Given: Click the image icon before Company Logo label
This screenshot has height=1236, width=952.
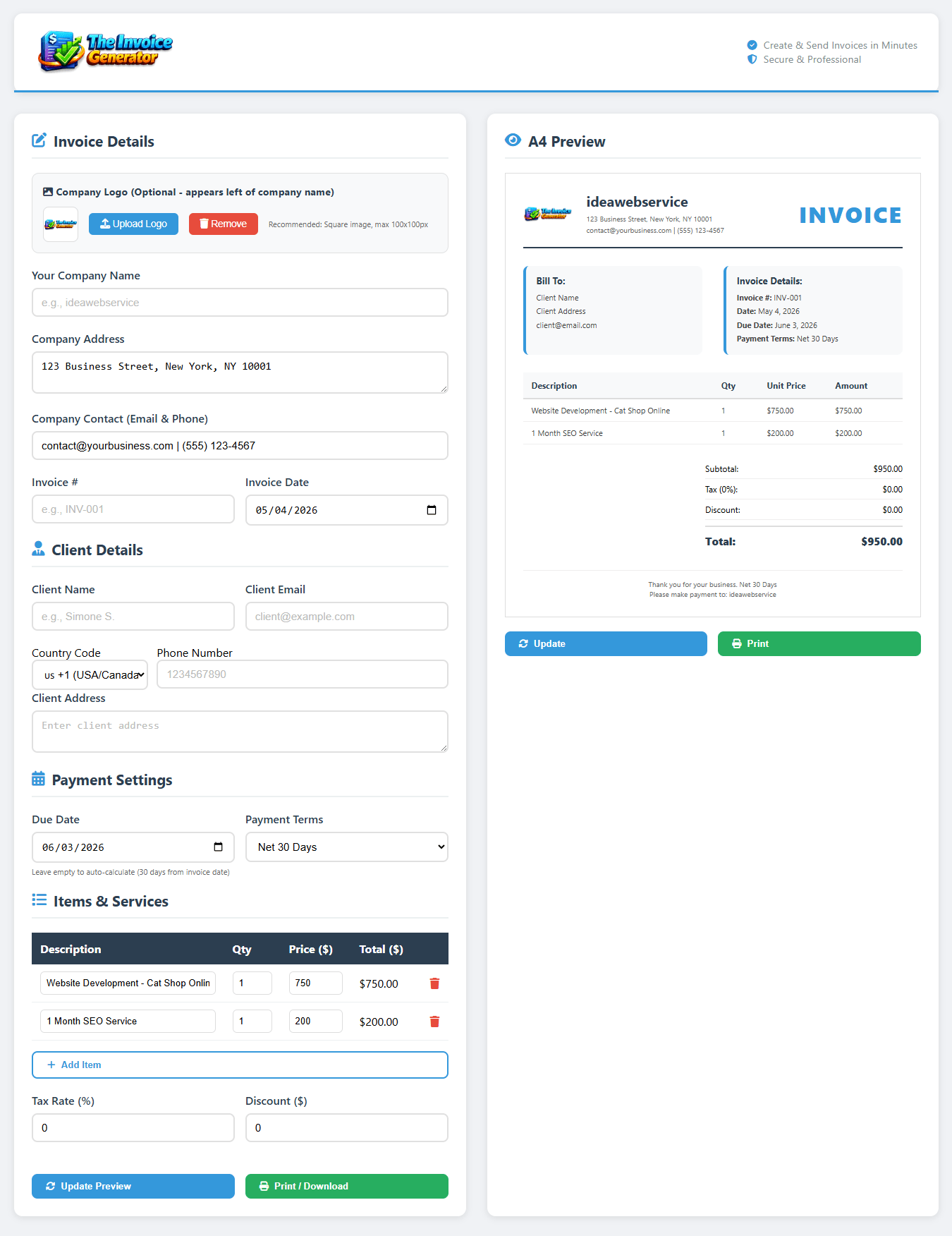Looking at the screenshot, I should [x=48, y=192].
